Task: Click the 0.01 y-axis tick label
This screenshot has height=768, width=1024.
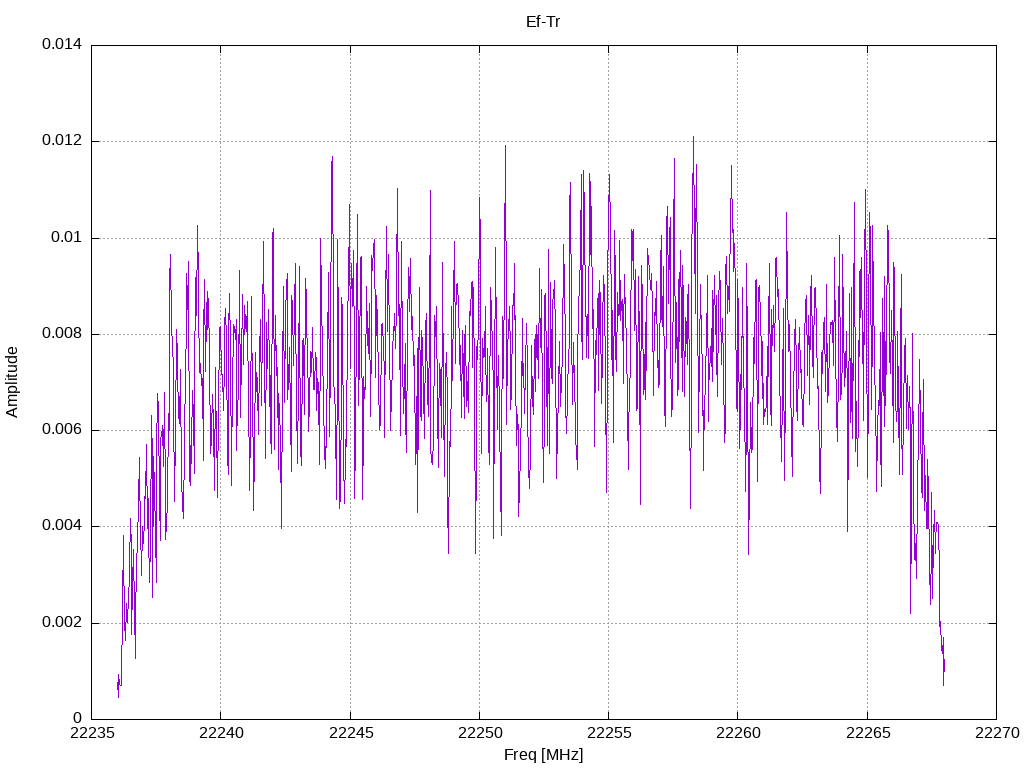Action: 67,237
